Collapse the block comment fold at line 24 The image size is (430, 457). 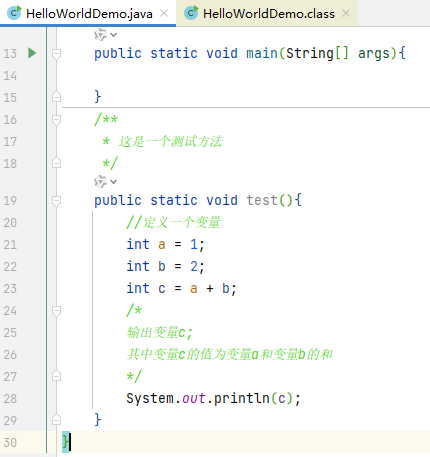pos(56,311)
